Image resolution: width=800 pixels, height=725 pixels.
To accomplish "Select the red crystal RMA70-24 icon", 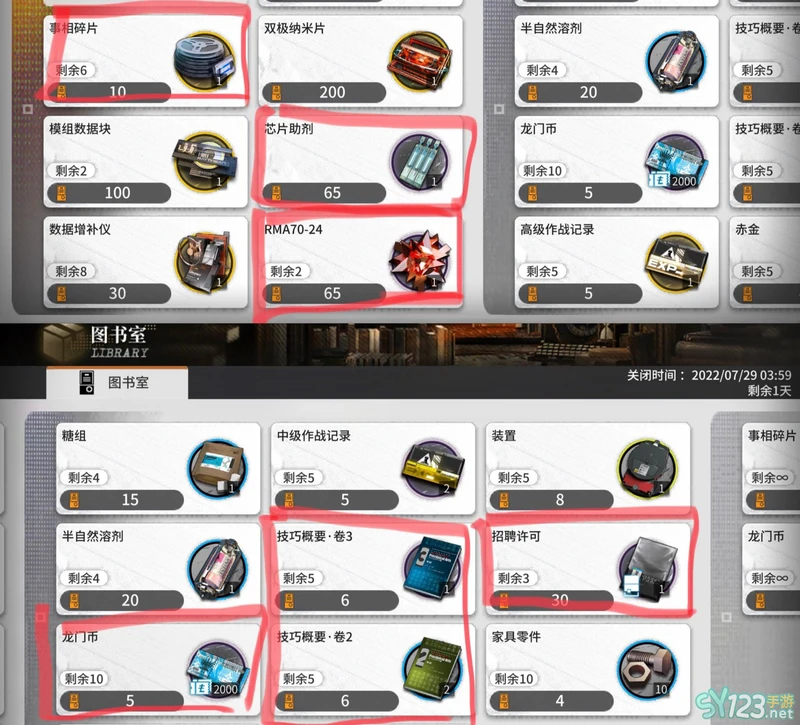I will (420, 261).
